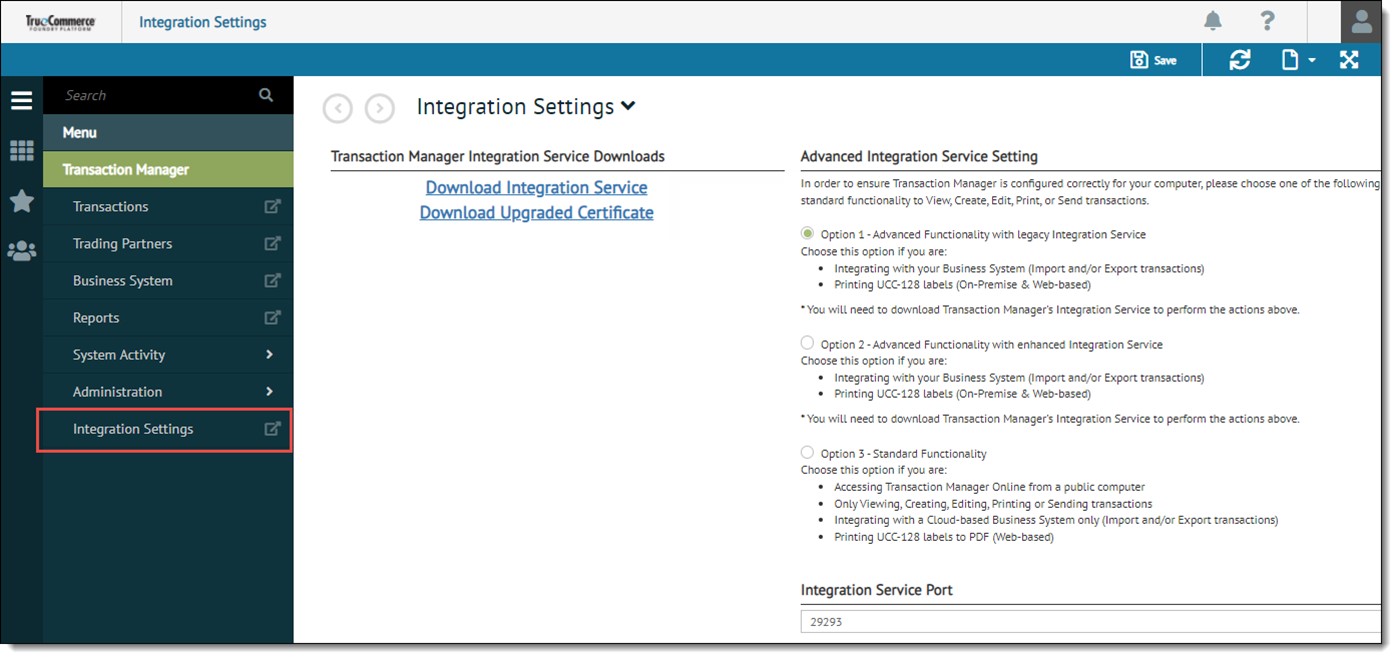Image resolution: width=1397 pixels, height=659 pixels.
Task: Expand the Administration chevron
Action: point(270,392)
